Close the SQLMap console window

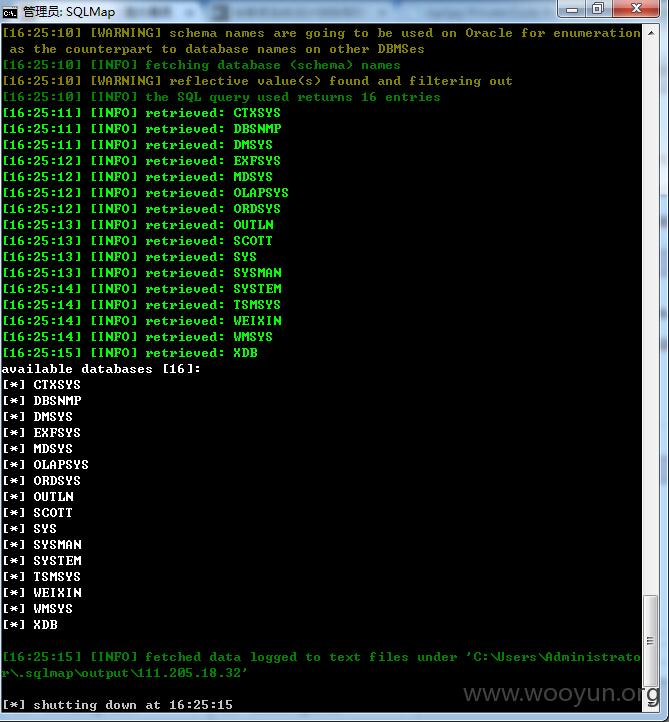coord(636,9)
